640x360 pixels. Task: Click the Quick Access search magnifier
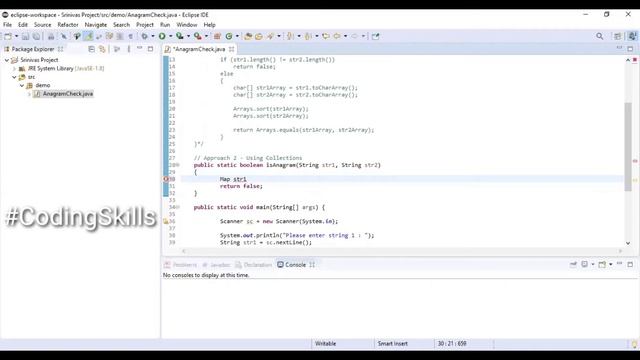point(600,36)
